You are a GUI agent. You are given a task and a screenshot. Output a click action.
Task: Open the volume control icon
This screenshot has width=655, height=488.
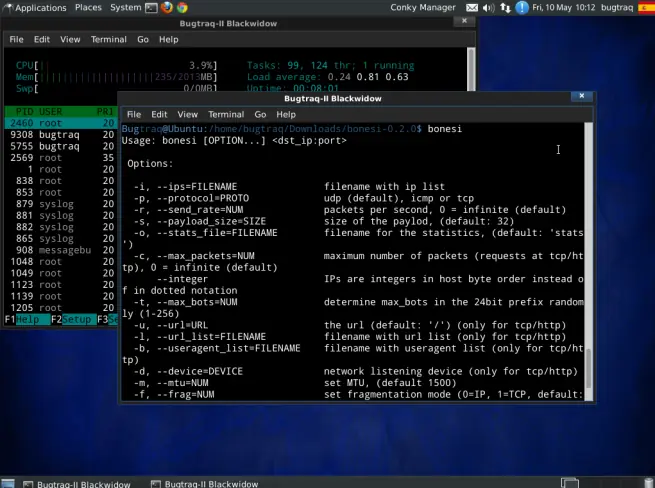(x=488, y=8)
